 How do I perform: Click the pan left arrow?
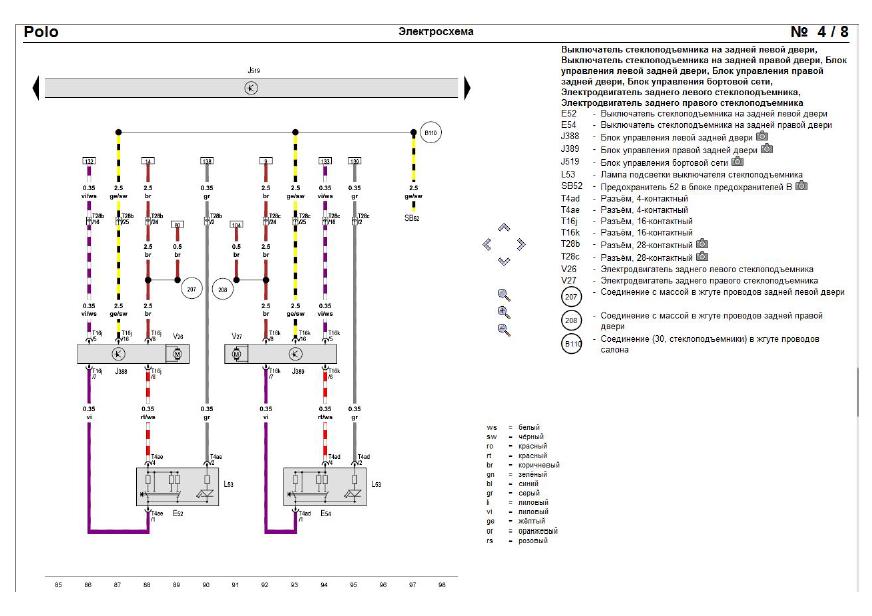point(487,244)
